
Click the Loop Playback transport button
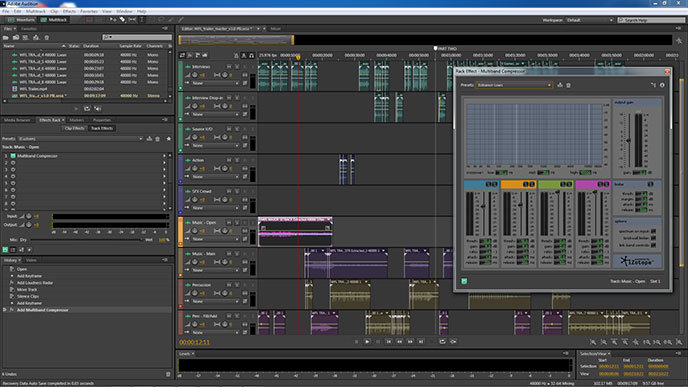442,341
